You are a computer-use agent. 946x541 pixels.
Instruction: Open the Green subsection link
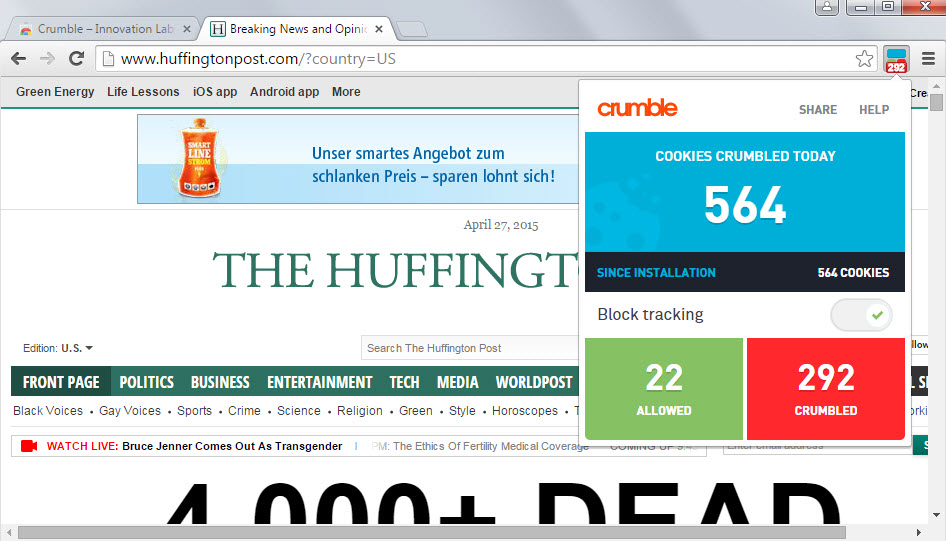click(416, 411)
